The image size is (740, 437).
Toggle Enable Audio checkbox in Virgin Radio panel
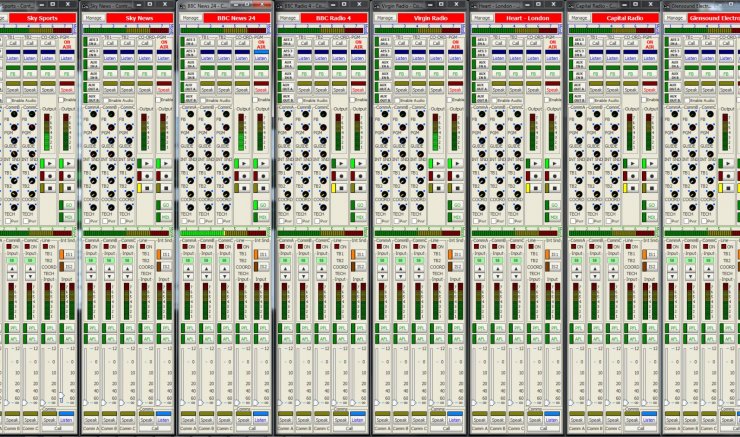pos(396,100)
